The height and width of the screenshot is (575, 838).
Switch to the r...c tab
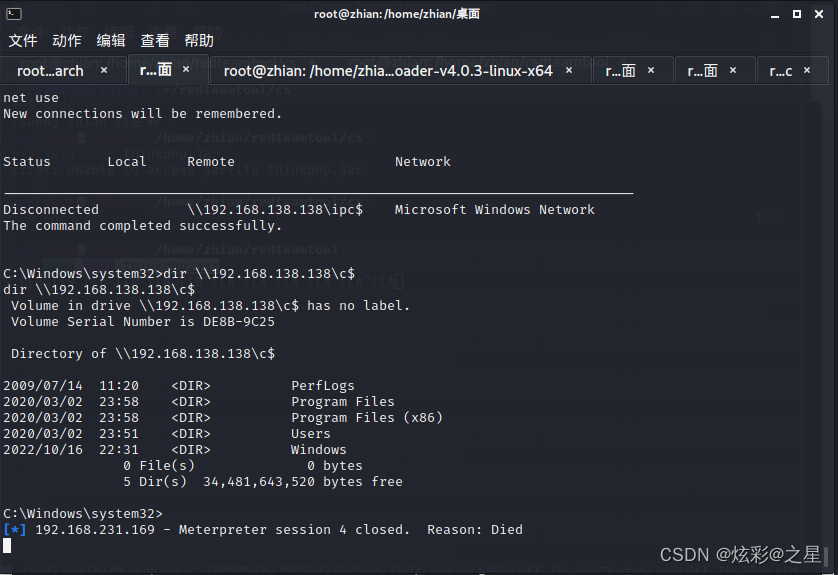pos(780,71)
